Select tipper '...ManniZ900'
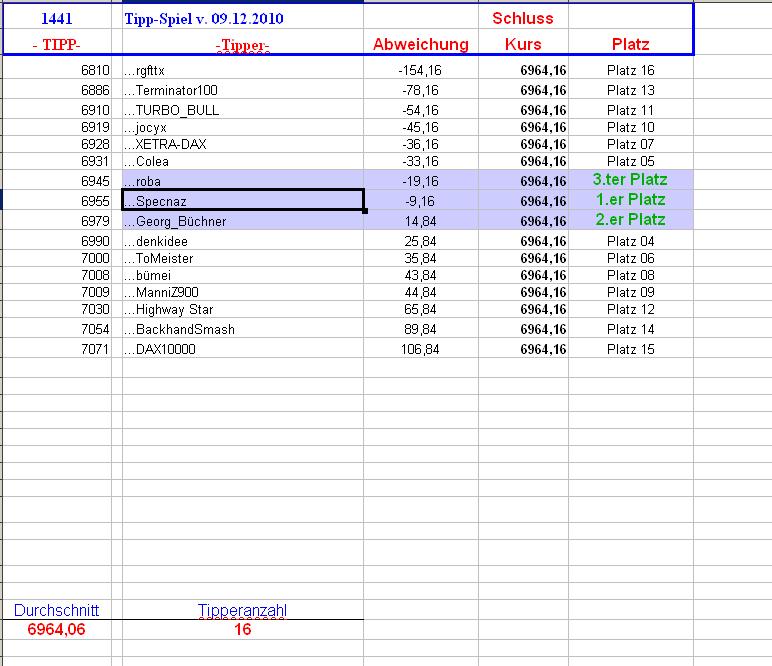The image size is (772, 666). [x=161, y=292]
